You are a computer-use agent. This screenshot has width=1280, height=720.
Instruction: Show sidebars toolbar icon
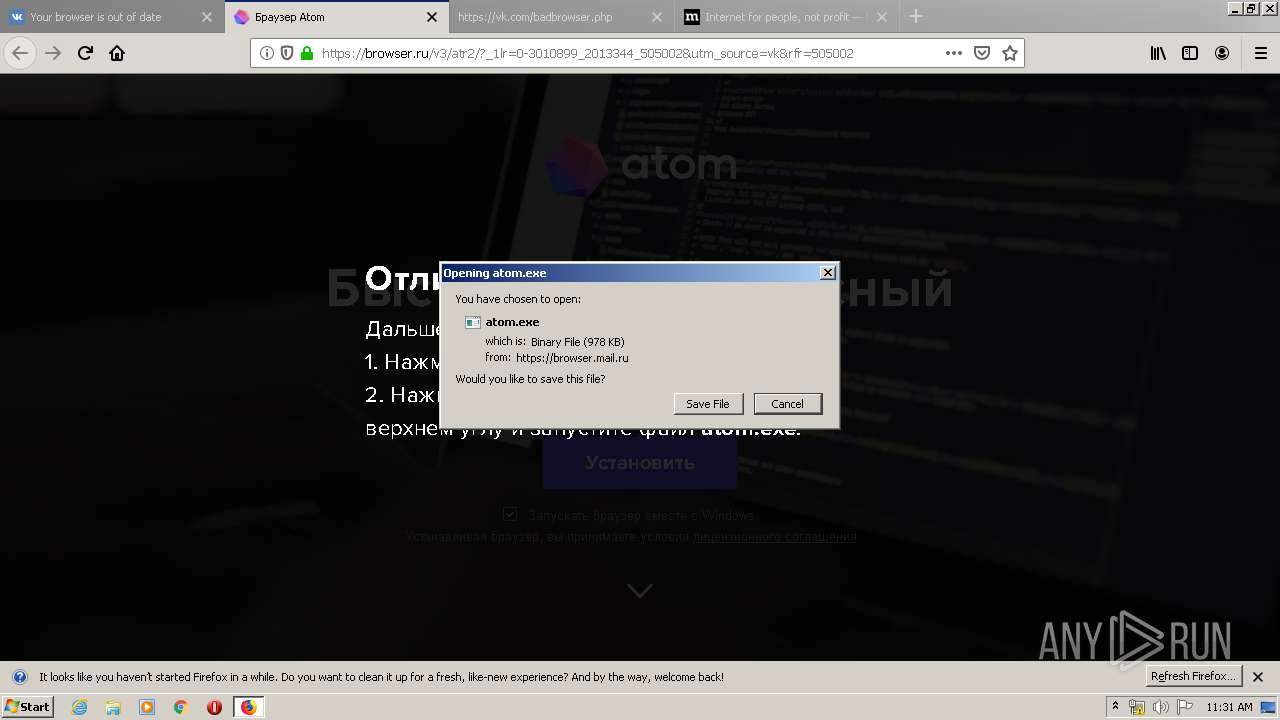[x=1190, y=53]
